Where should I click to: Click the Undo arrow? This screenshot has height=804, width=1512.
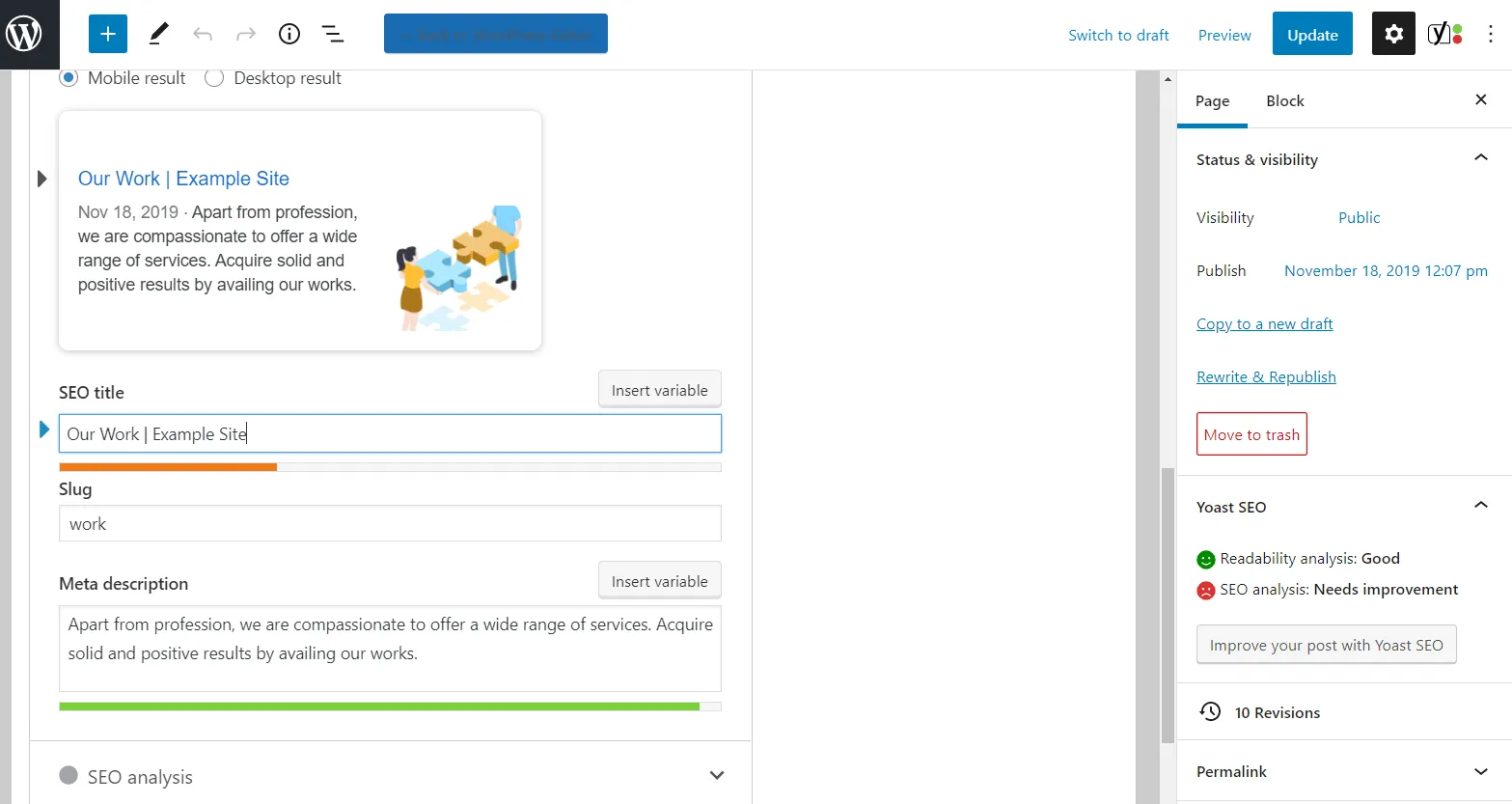pyautogui.click(x=203, y=35)
